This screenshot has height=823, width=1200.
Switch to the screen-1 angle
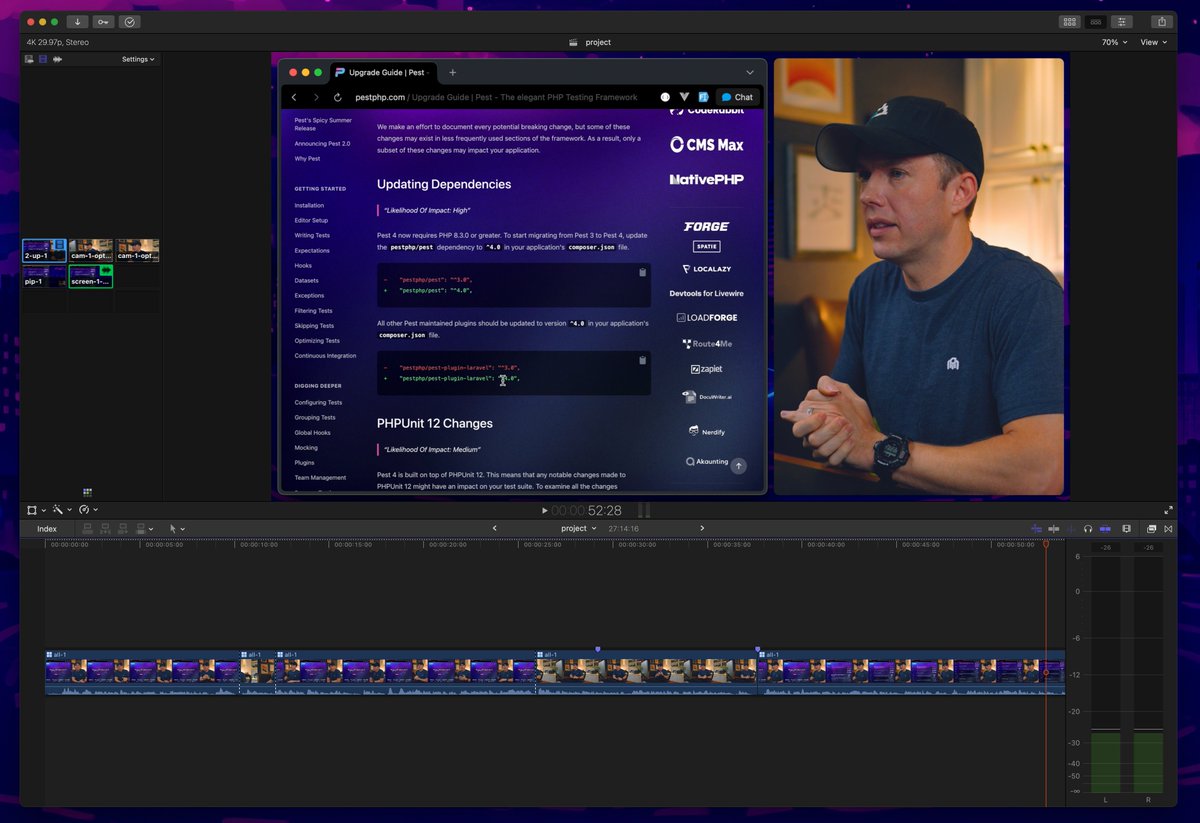coord(91,276)
